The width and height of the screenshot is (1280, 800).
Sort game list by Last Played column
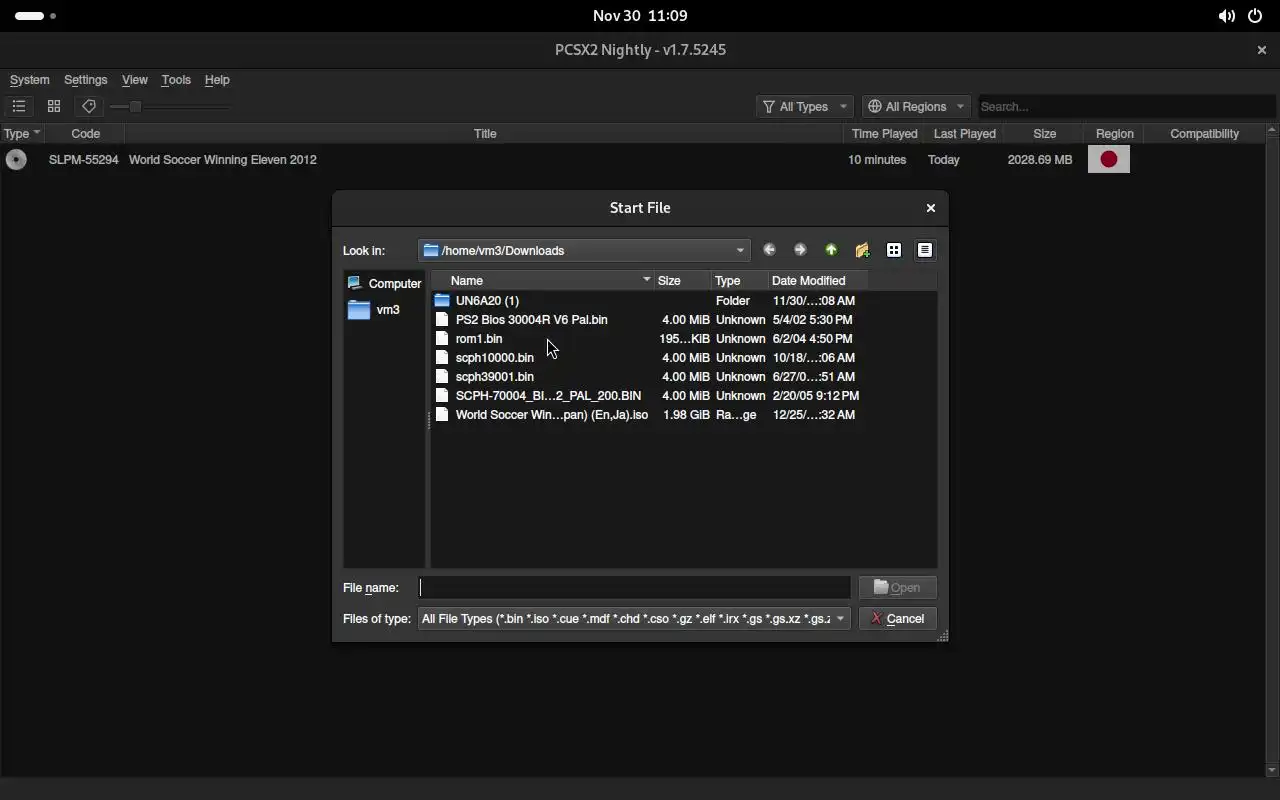point(964,133)
